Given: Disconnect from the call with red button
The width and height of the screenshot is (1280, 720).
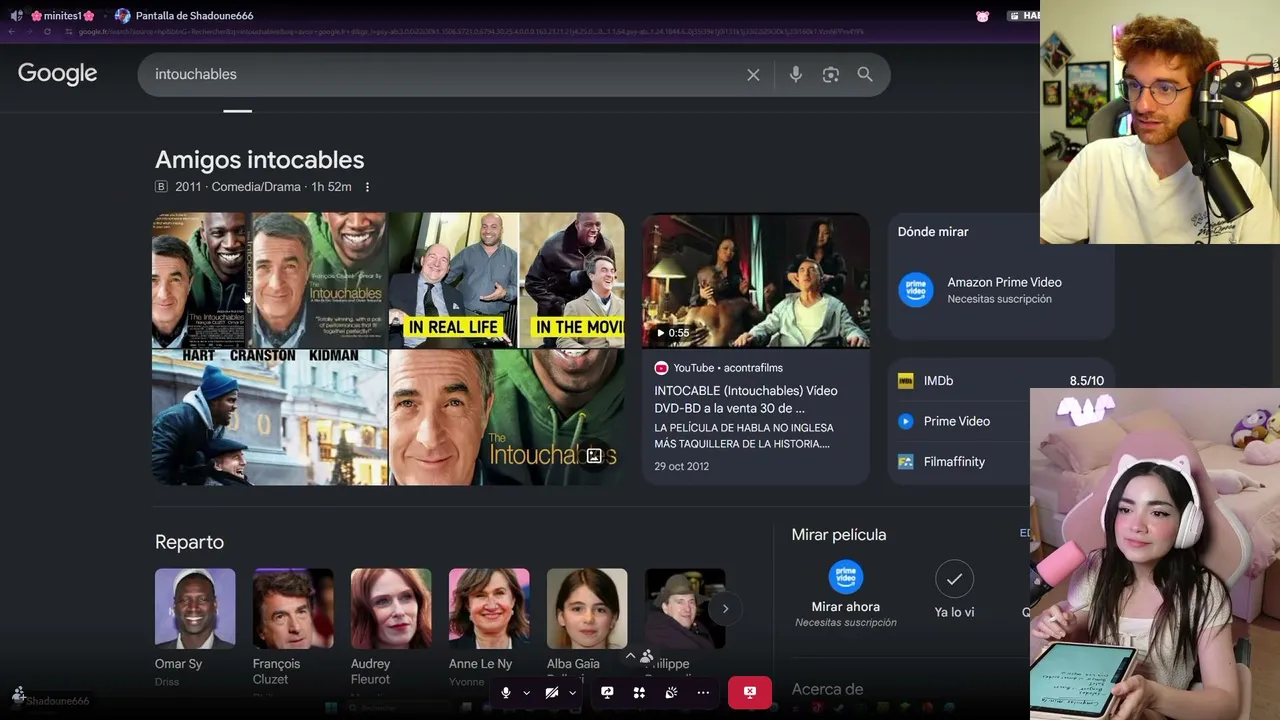Looking at the screenshot, I should (x=750, y=692).
